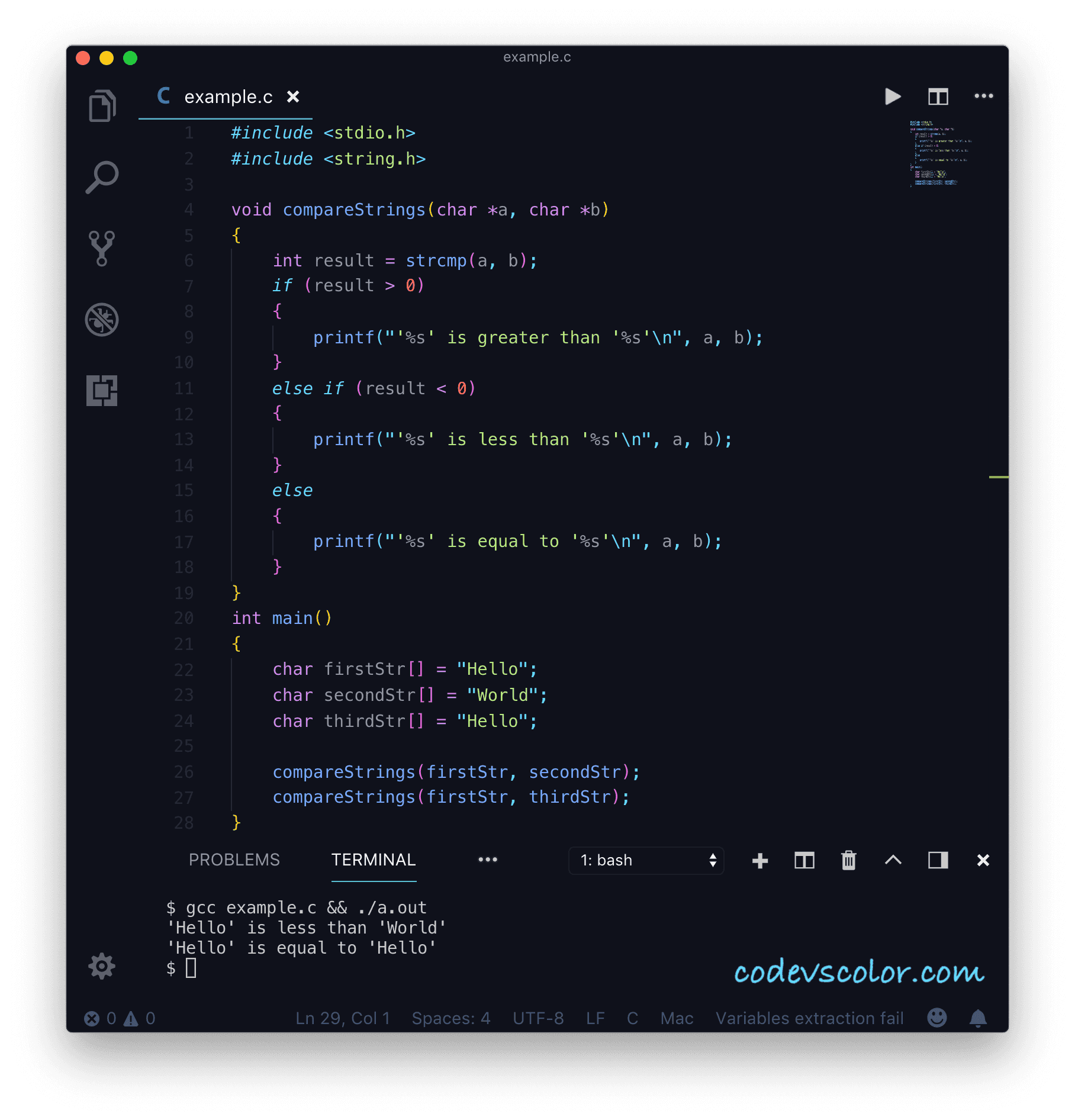Viewport: 1075px width, 1120px height.
Task: Select the example.c editor tab
Action: click(x=228, y=96)
